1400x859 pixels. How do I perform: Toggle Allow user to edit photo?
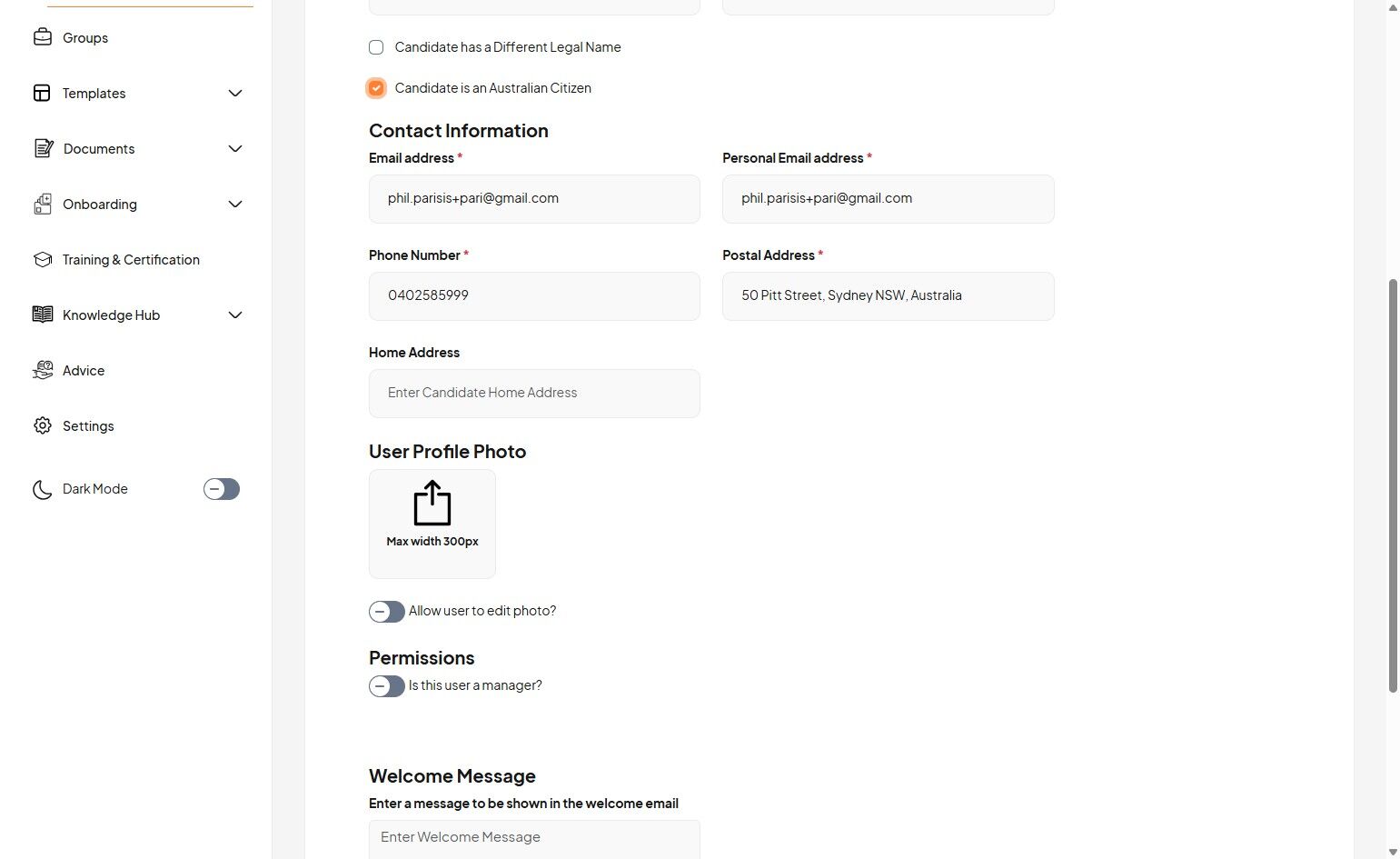pyautogui.click(x=387, y=612)
